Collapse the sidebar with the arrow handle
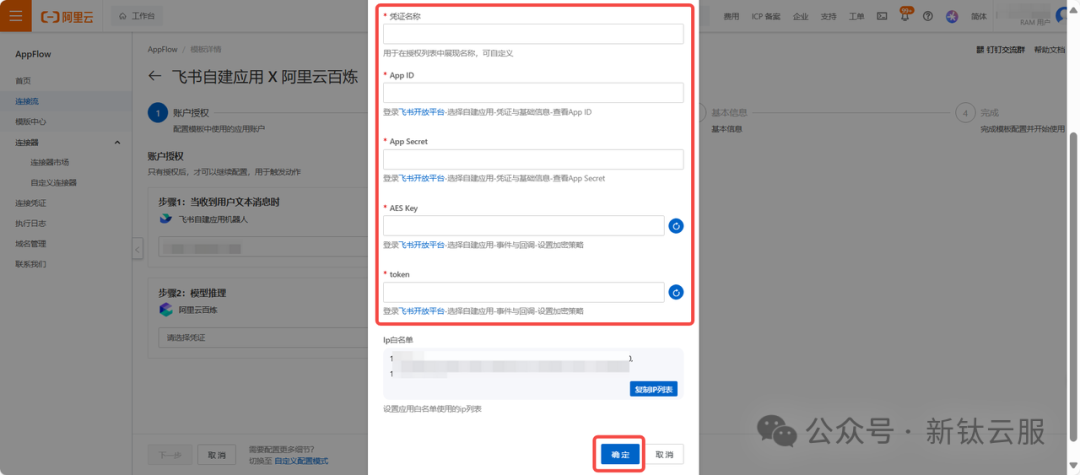The height and width of the screenshot is (475, 1080). click(138, 249)
